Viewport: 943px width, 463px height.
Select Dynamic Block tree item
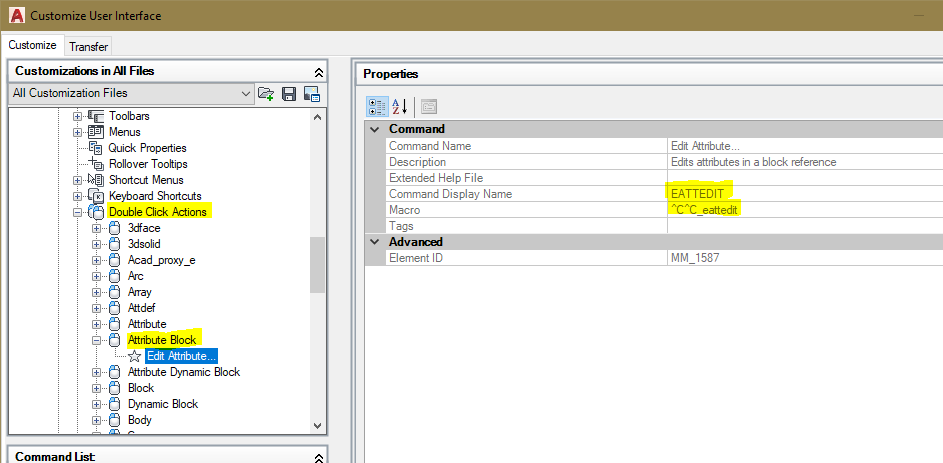[x=163, y=404]
